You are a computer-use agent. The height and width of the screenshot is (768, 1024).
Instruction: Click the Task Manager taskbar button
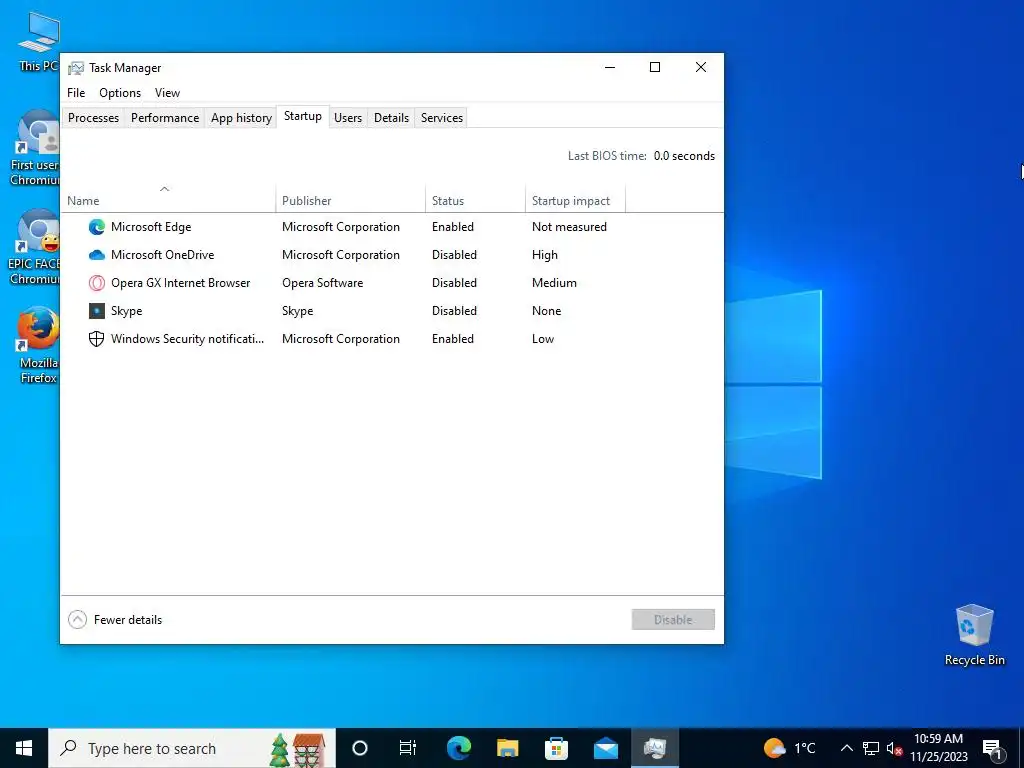654,748
